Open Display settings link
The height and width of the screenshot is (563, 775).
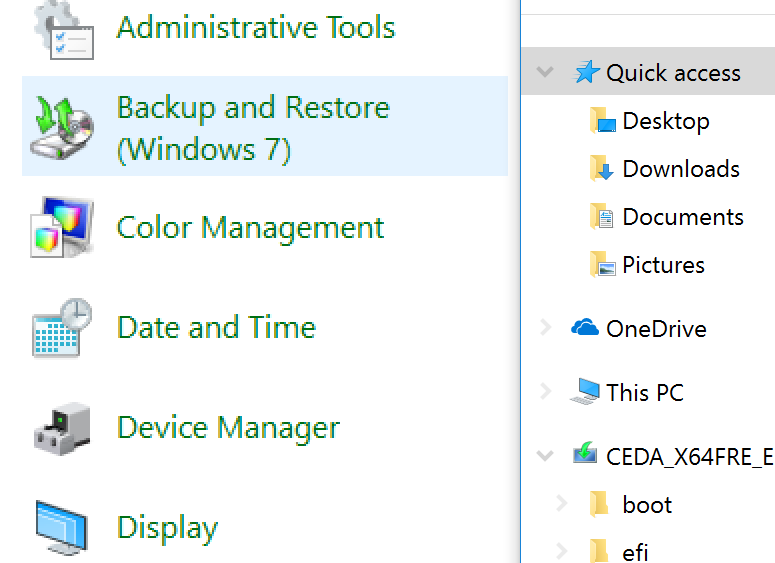(167, 528)
